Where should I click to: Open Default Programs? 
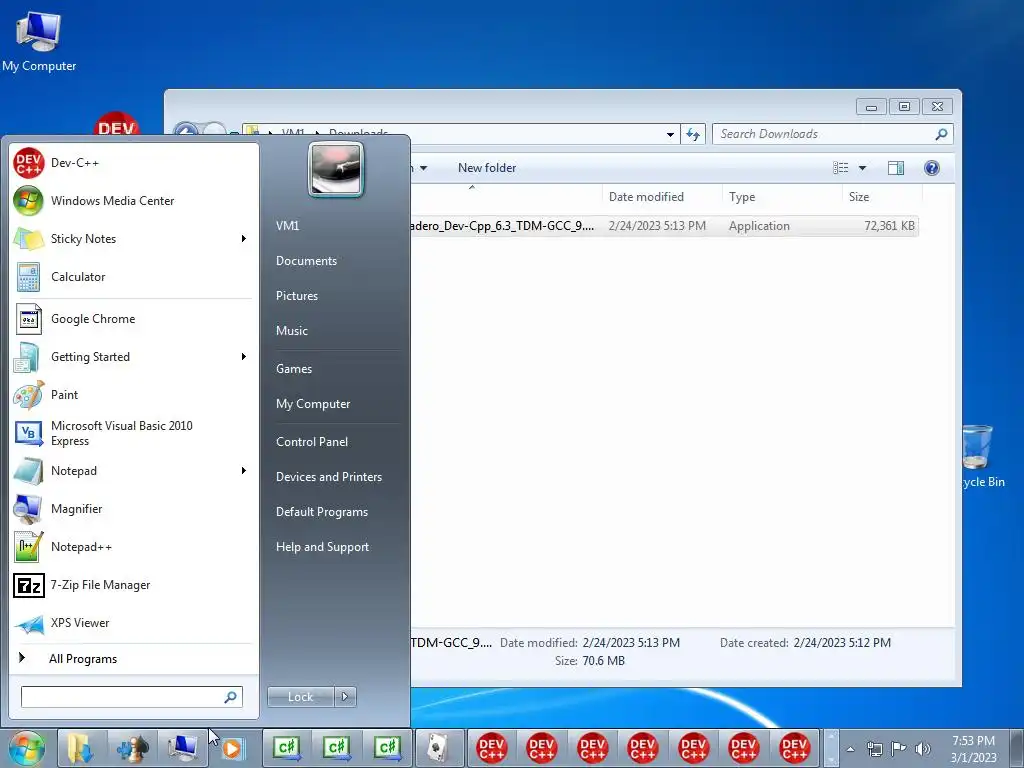tap(321, 512)
